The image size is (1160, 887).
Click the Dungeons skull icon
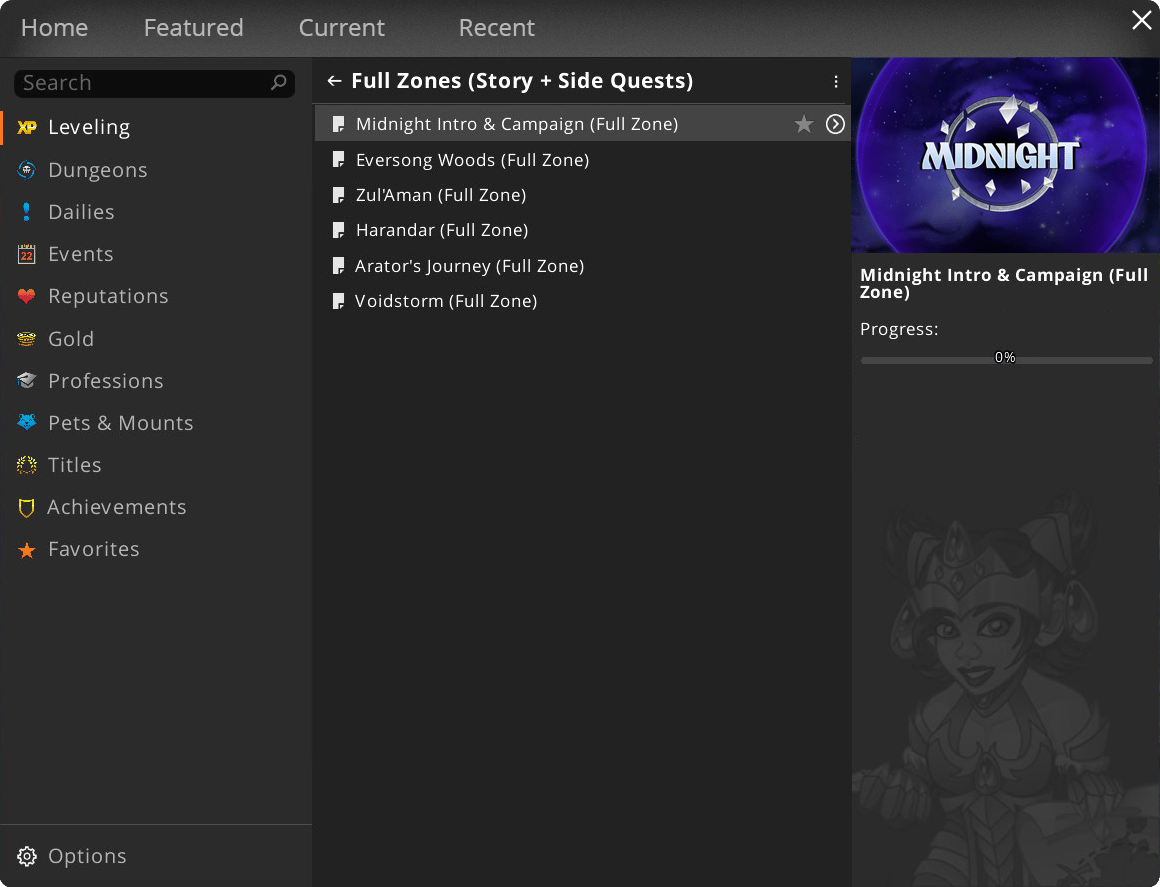tap(27, 170)
